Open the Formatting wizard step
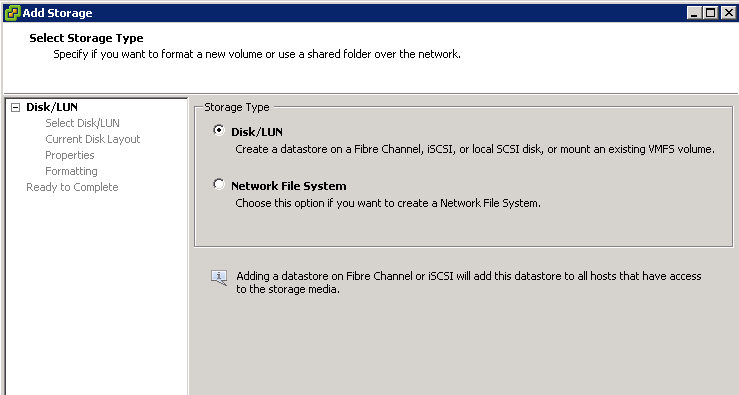 click(x=71, y=171)
